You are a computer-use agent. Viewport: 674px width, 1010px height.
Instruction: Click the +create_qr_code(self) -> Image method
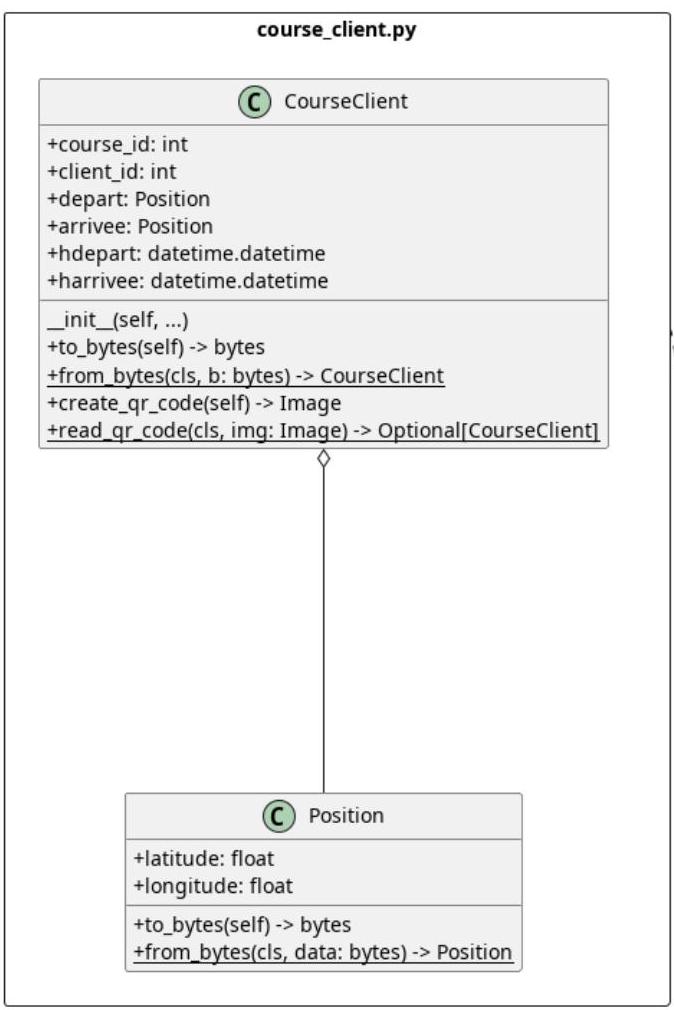coord(194,403)
